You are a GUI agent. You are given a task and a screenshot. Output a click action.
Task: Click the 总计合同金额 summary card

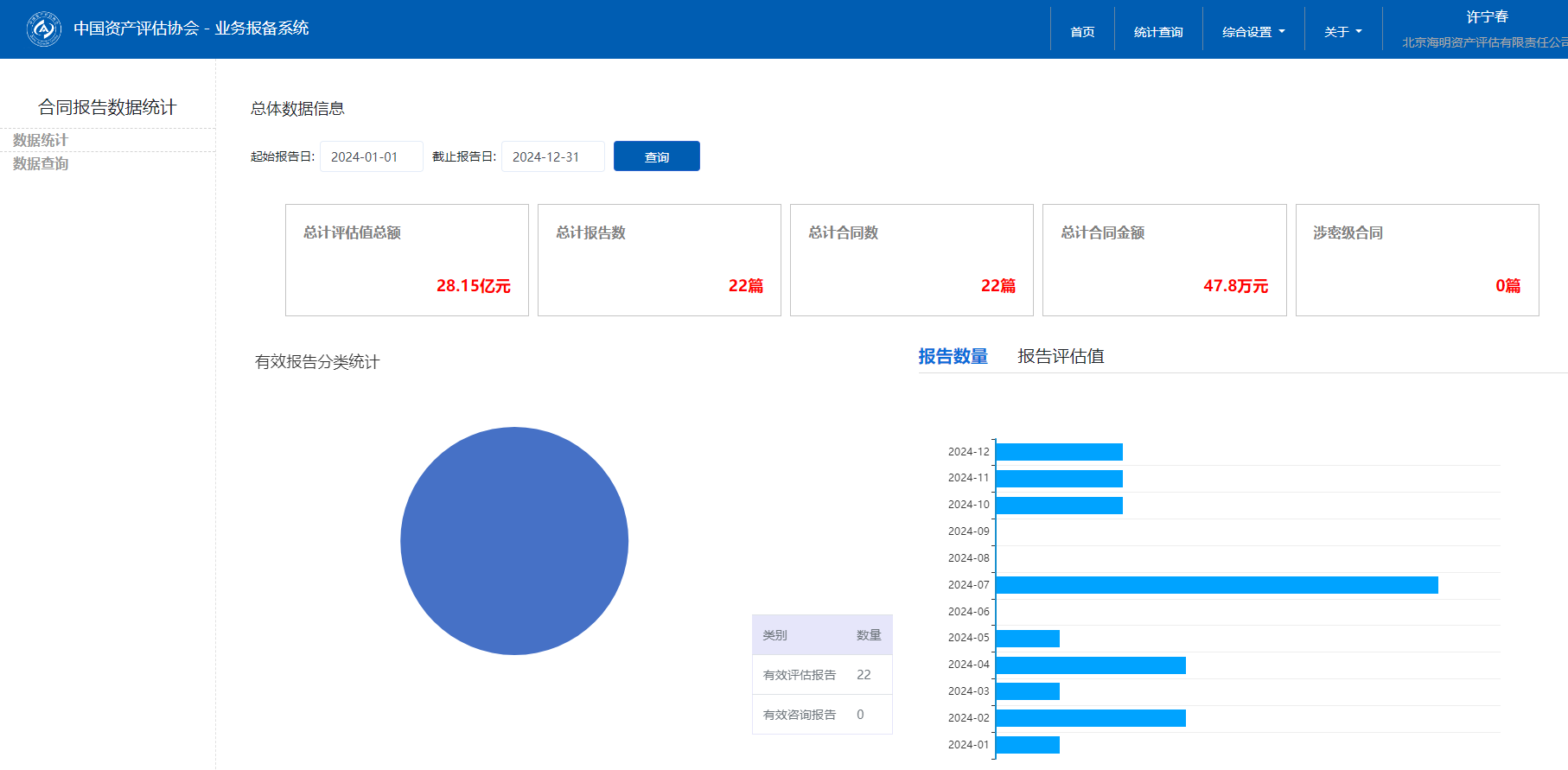pos(1163,259)
